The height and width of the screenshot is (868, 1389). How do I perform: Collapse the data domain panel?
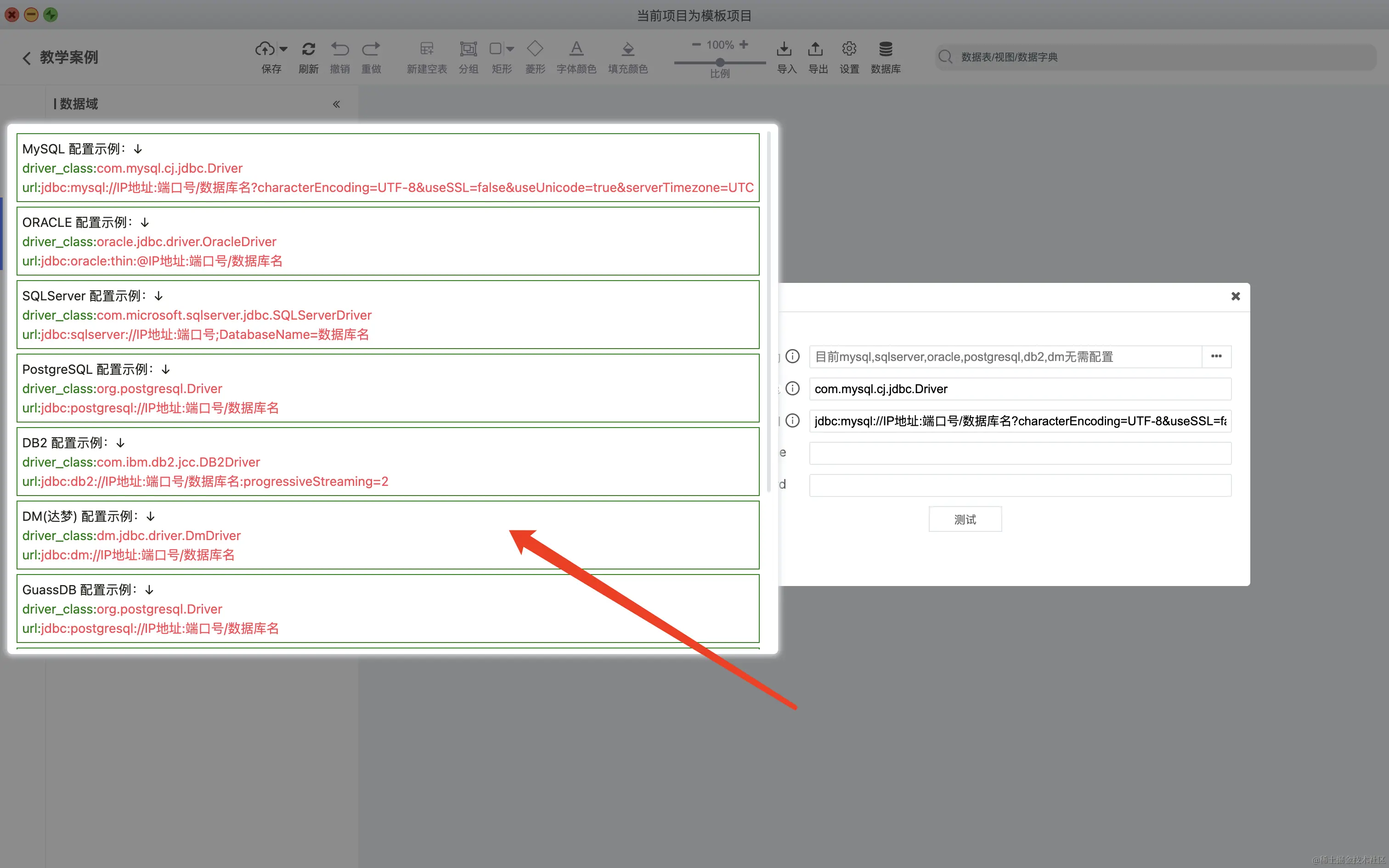(x=336, y=104)
